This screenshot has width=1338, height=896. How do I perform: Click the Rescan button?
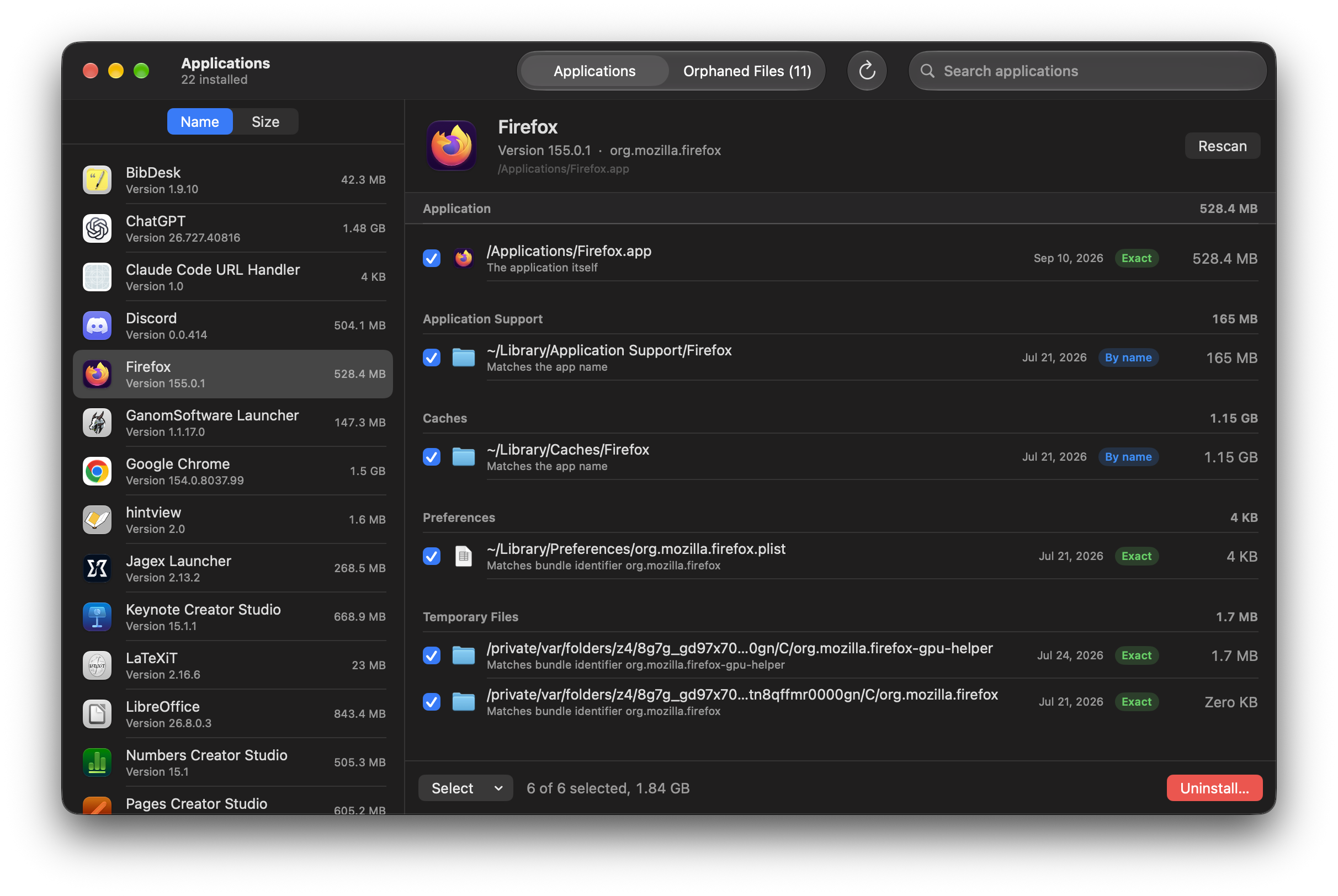(1222, 146)
